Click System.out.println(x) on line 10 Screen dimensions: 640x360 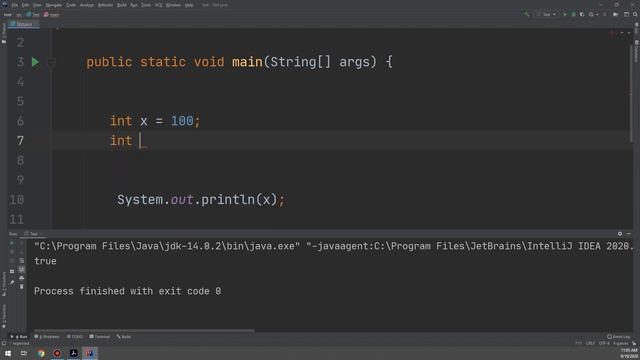click(x=200, y=200)
